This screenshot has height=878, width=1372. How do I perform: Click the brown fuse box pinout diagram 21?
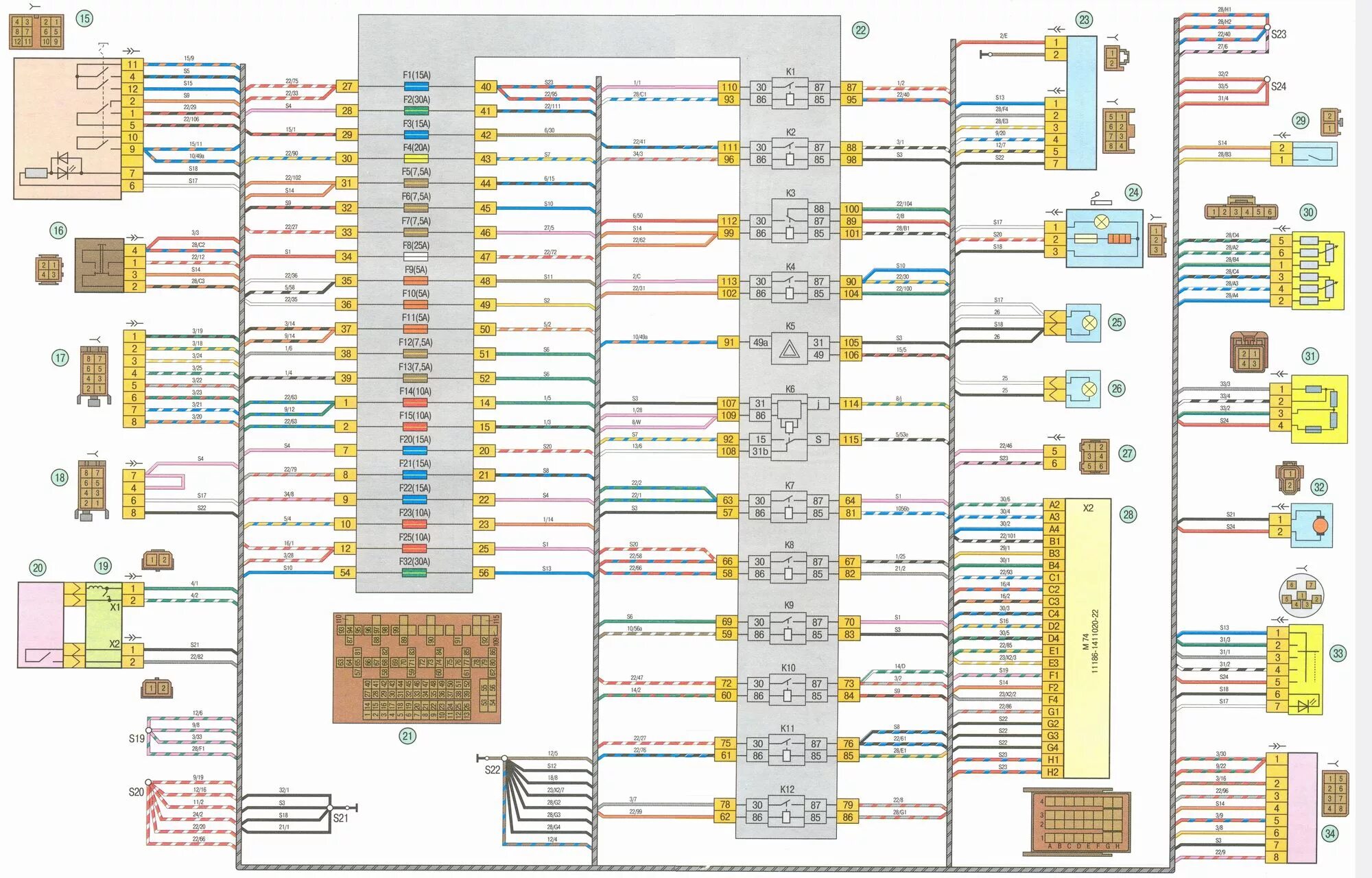[417, 669]
